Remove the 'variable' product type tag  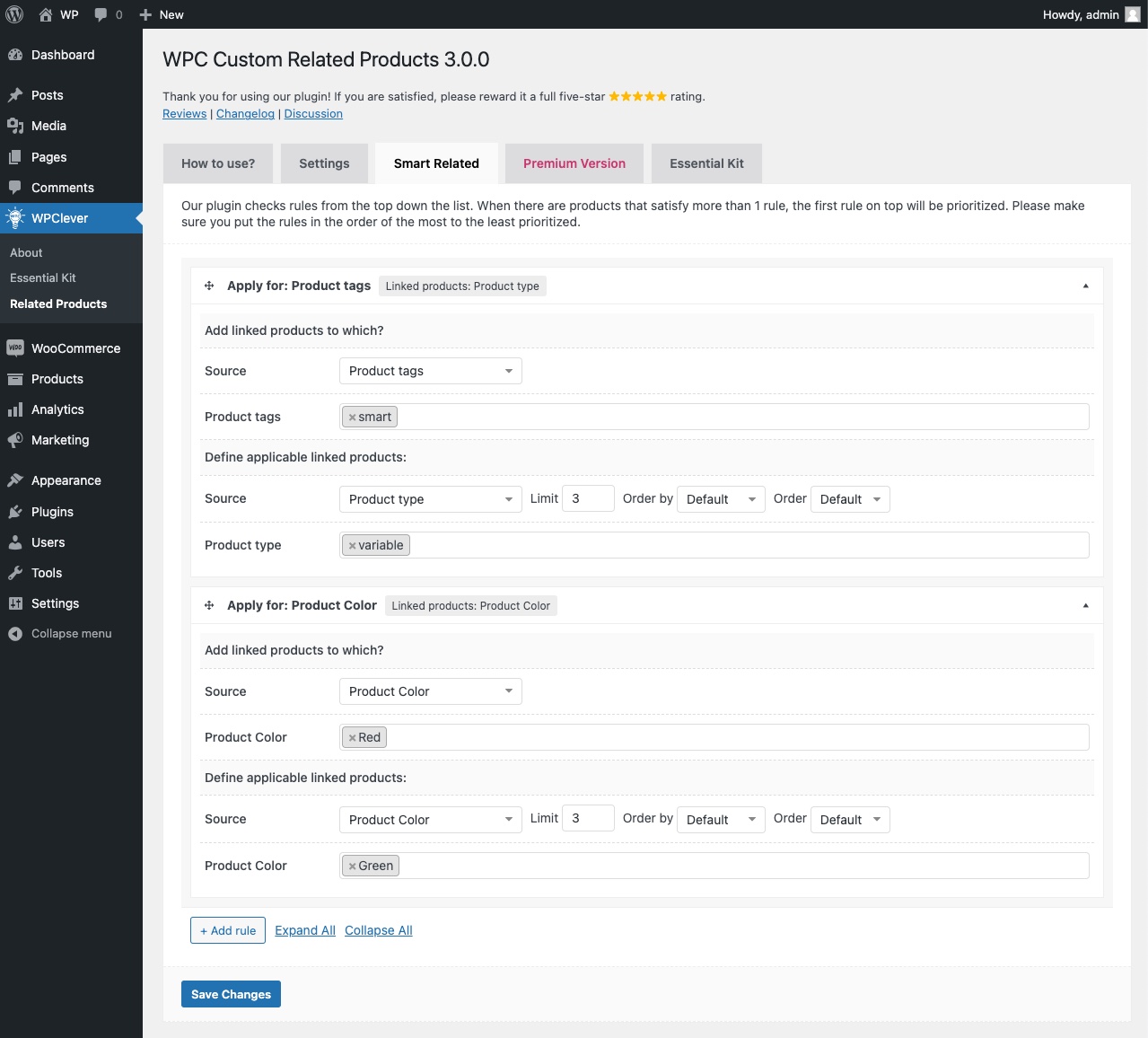[353, 546]
